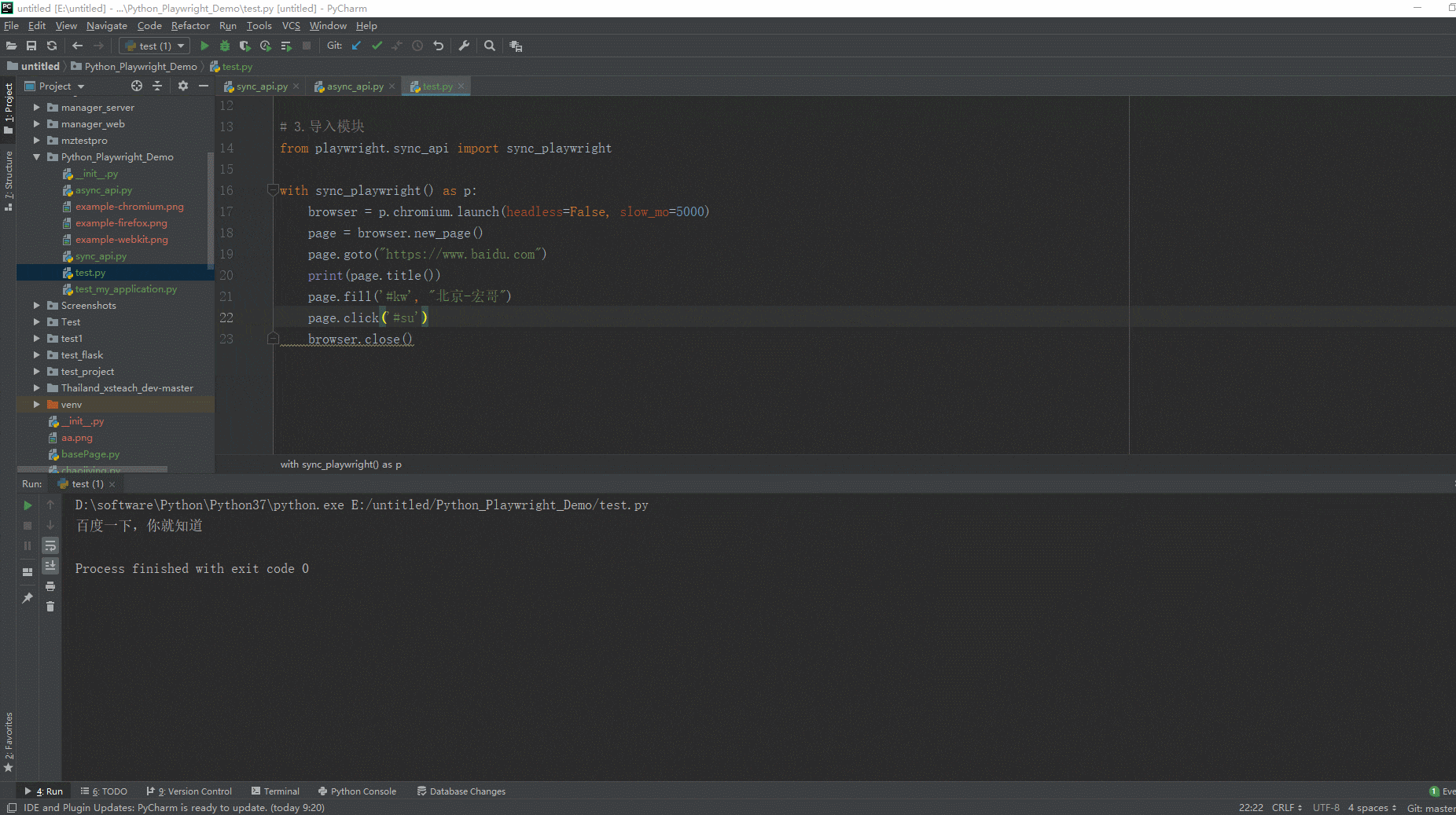1456x815 pixels.
Task: Close the test (1) Run tab
Action: [112, 484]
